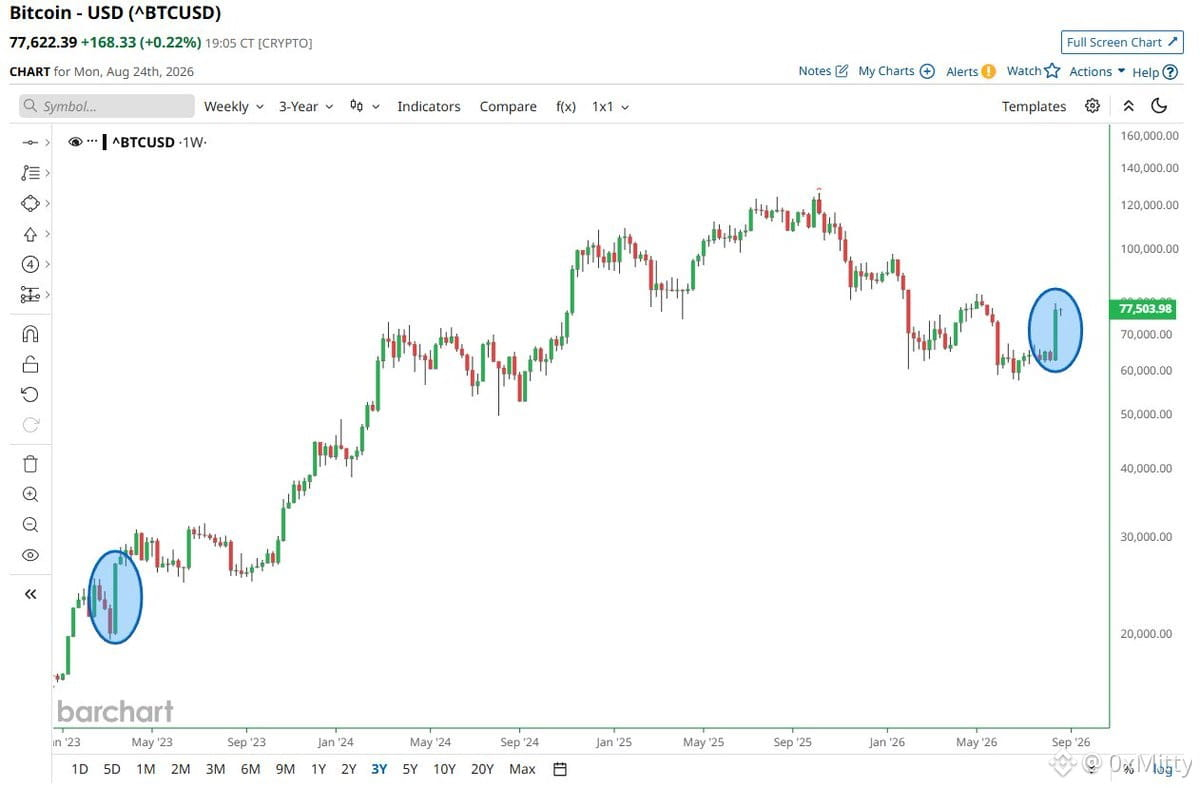The image size is (1200, 788).
Task: Open the candlestick chart type dropdown
Action: click(x=365, y=106)
